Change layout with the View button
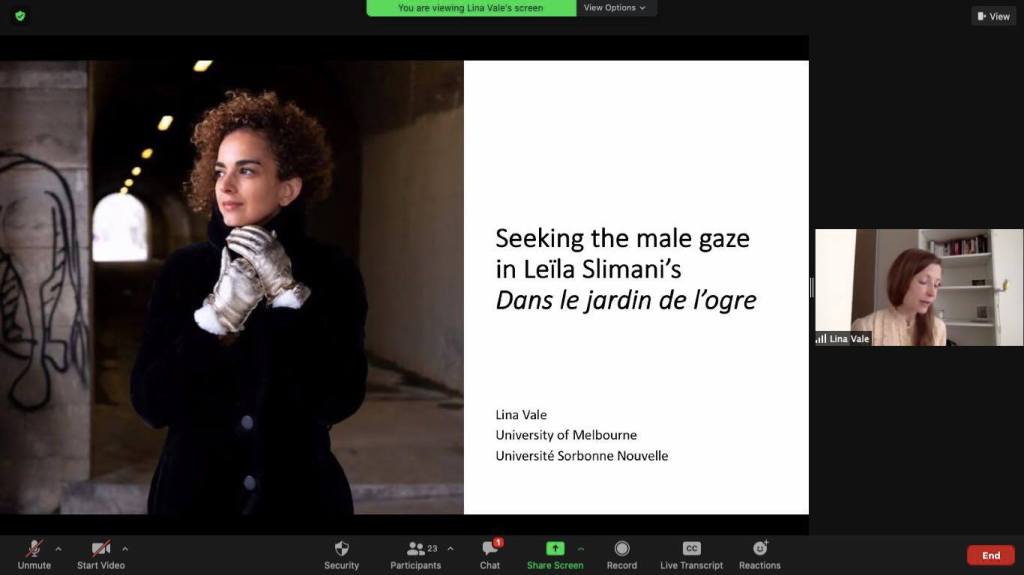The width and height of the screenshot is (1024, 575). [993, 16]
